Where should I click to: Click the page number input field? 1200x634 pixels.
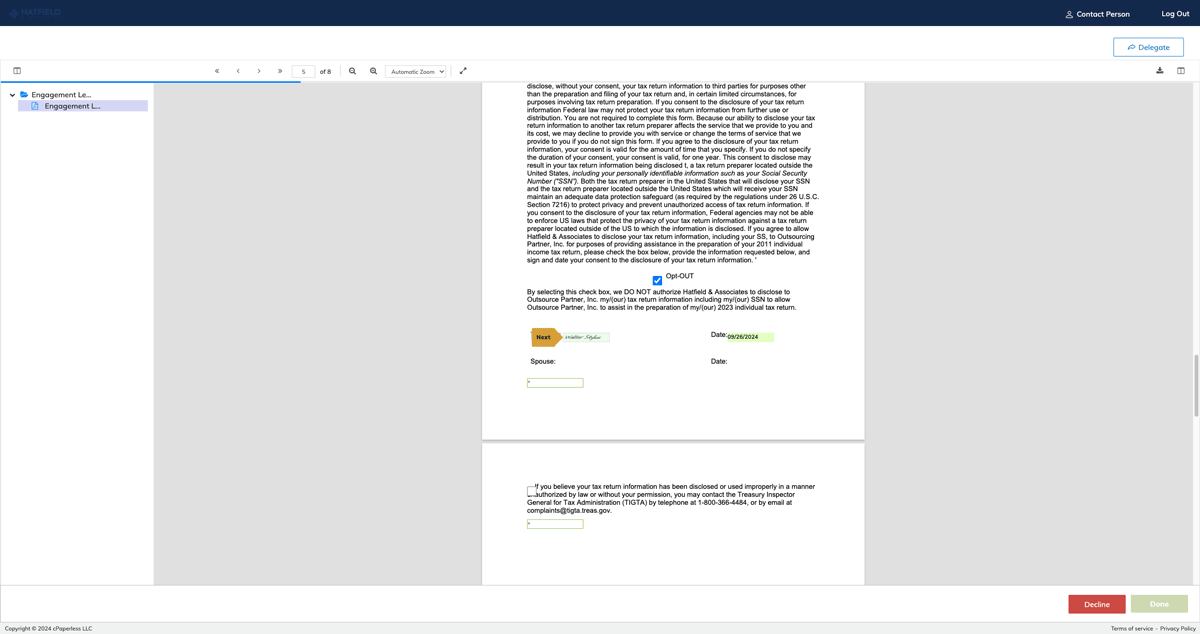(303, 71)
